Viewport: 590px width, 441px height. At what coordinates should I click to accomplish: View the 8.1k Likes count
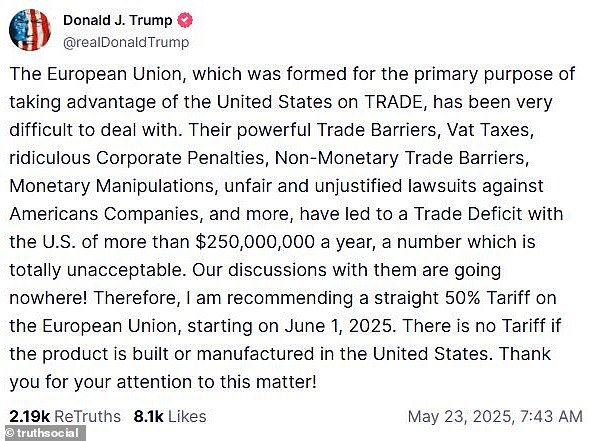(x=149, y=417)
